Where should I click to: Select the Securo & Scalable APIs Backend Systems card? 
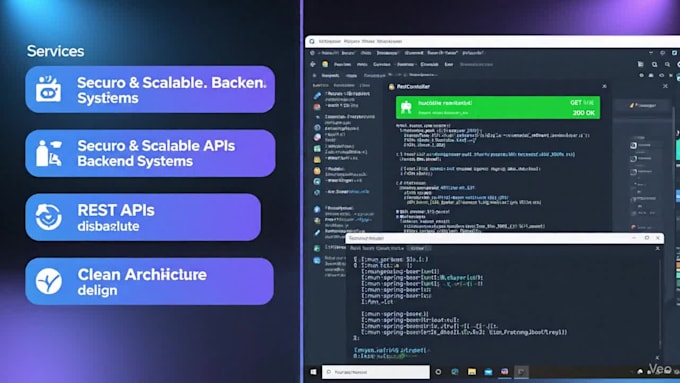pyautogui.click(x=150, y=153)
